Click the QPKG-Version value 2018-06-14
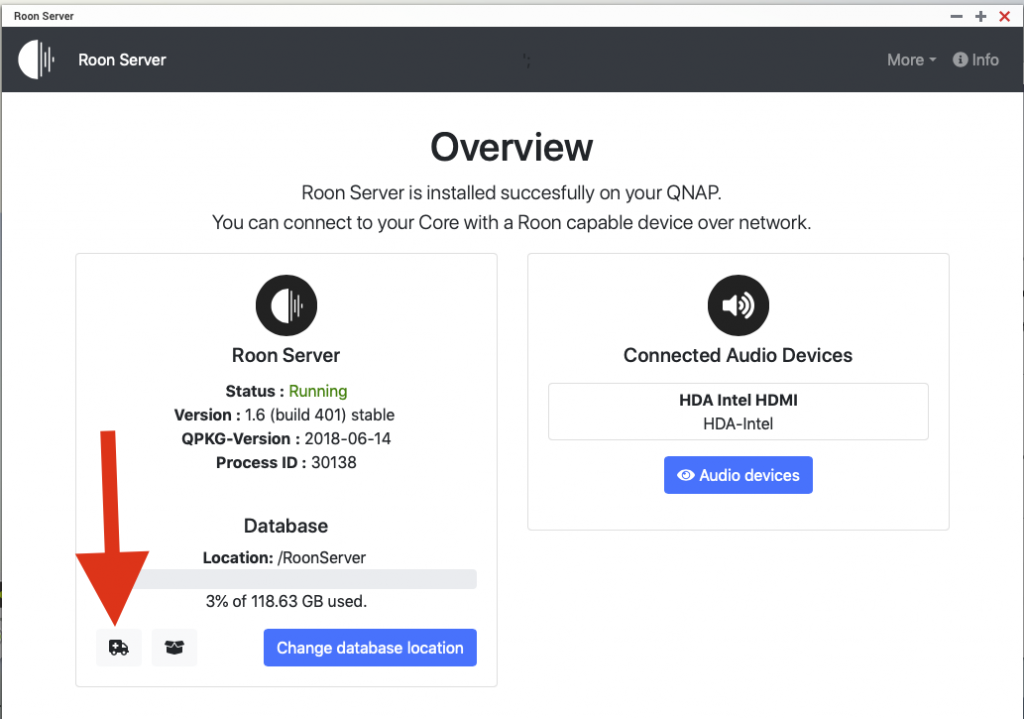Screen dimensions: 1024x719 click(347, 438)
